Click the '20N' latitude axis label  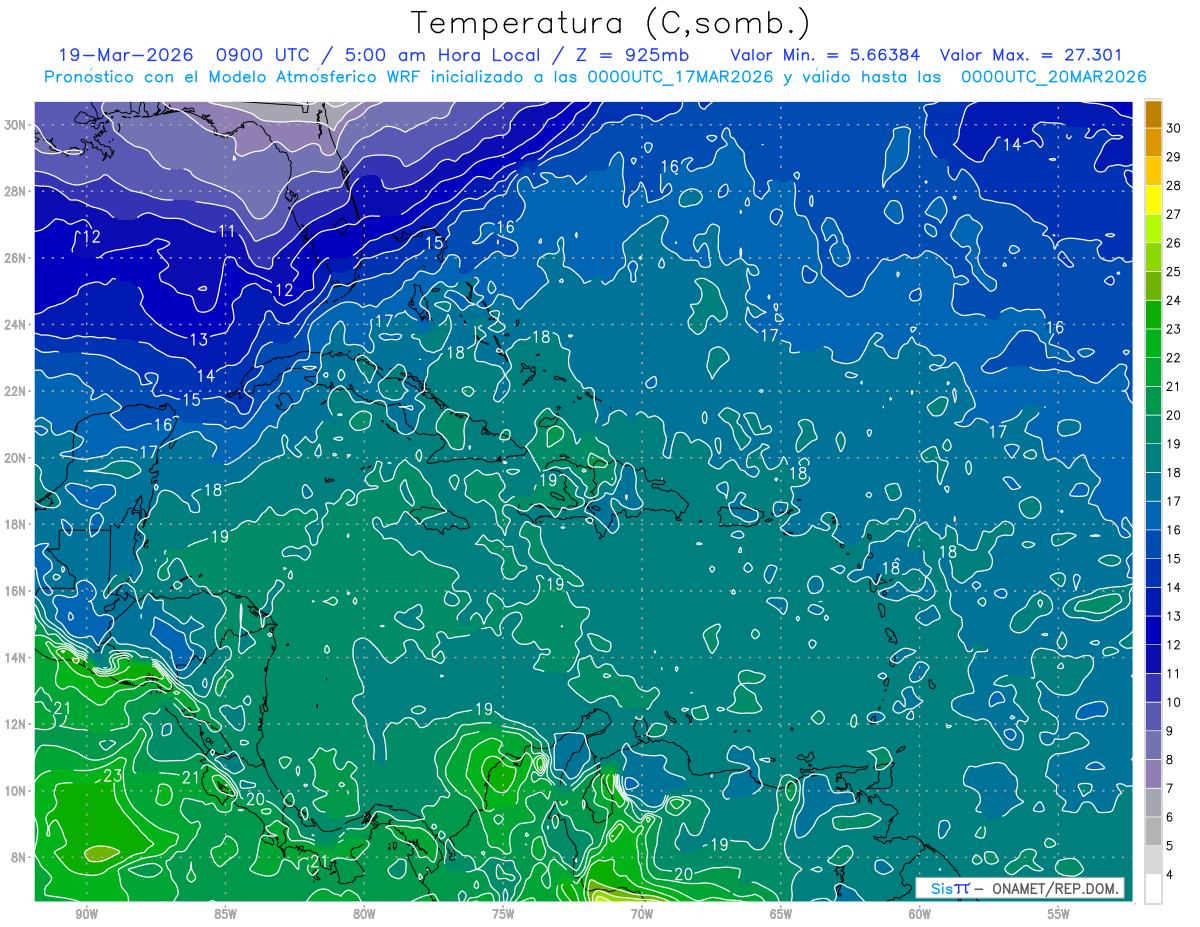(17, 458)
